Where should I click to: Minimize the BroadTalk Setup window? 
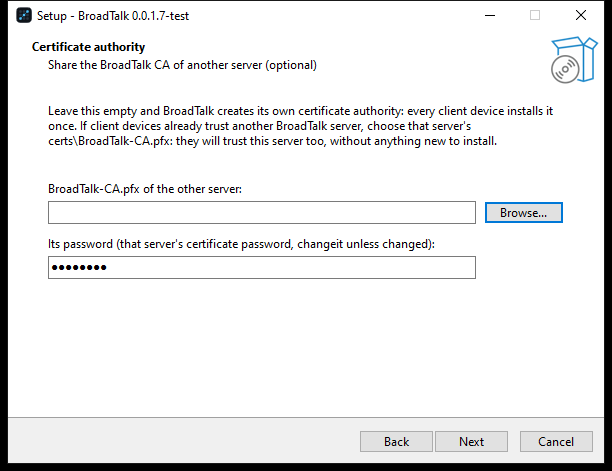click(x=490, y=16)
